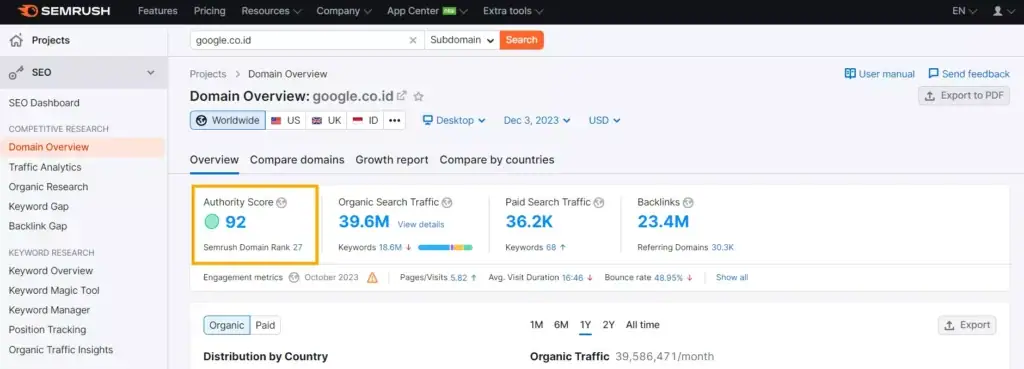Open Position Tracking in sidebar

coord(47,330)
